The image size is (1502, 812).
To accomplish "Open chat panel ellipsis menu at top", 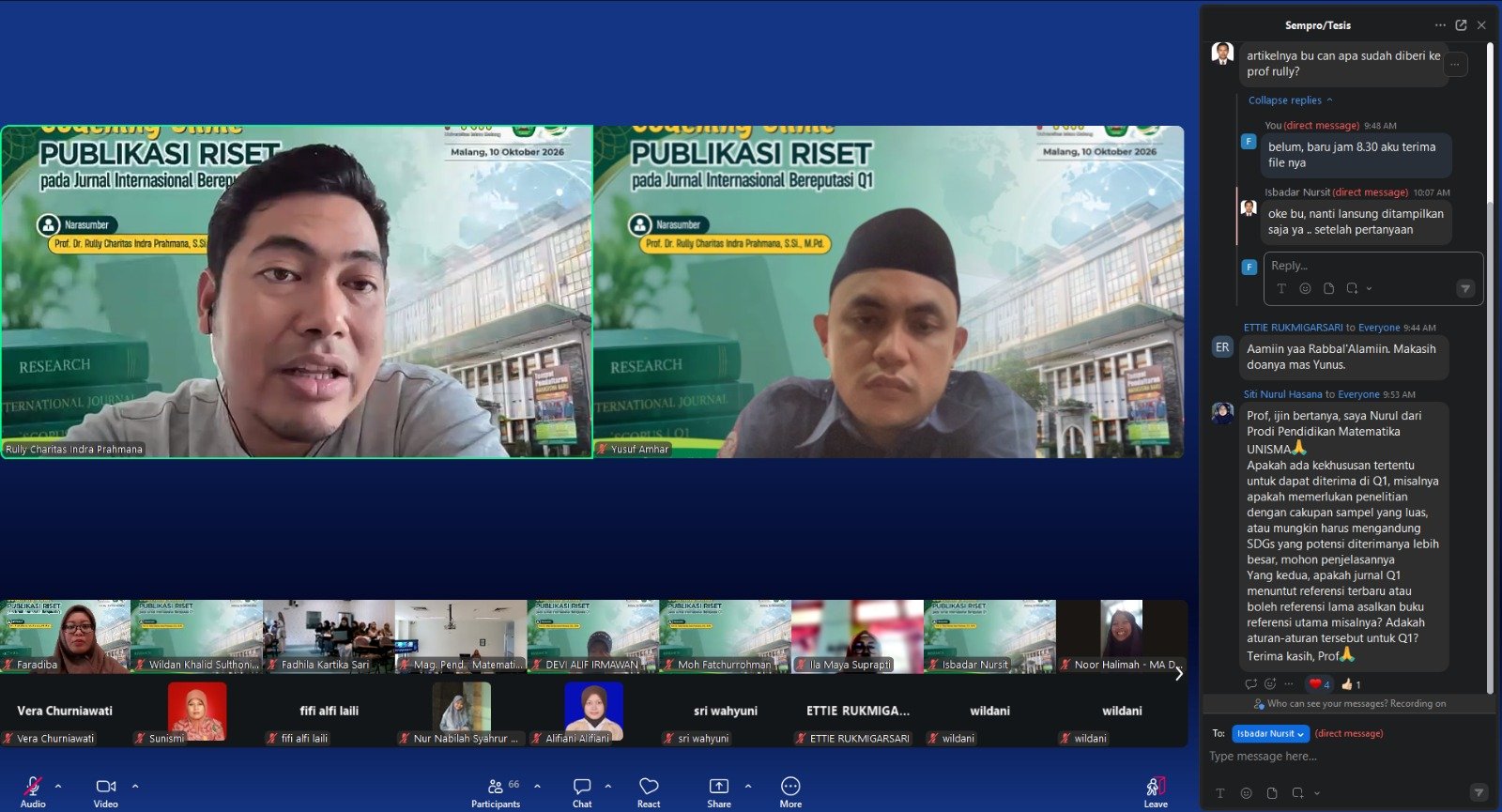I will point(1440,25).
